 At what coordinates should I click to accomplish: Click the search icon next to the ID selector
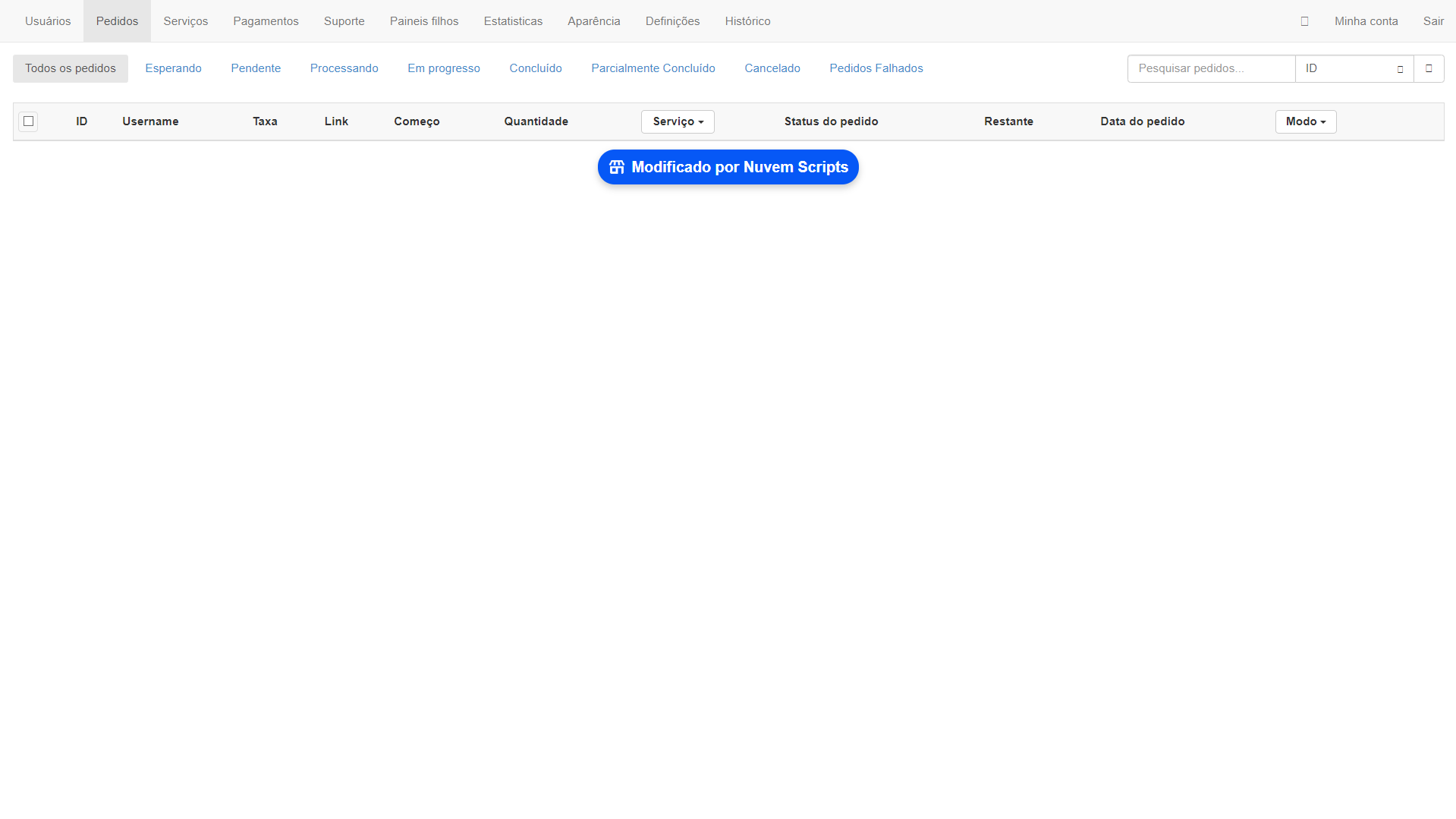(1429, 68)
